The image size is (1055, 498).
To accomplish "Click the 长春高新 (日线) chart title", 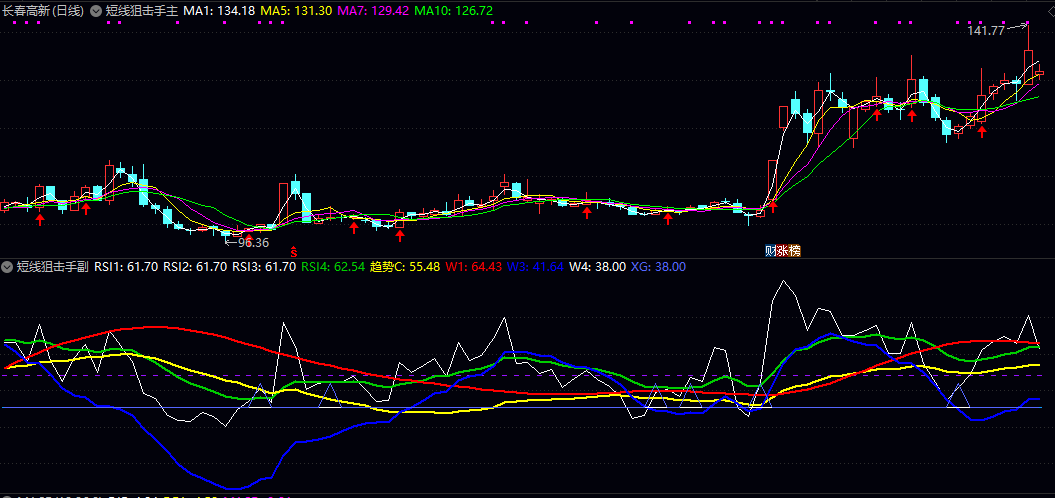I will tap(43, 12).
